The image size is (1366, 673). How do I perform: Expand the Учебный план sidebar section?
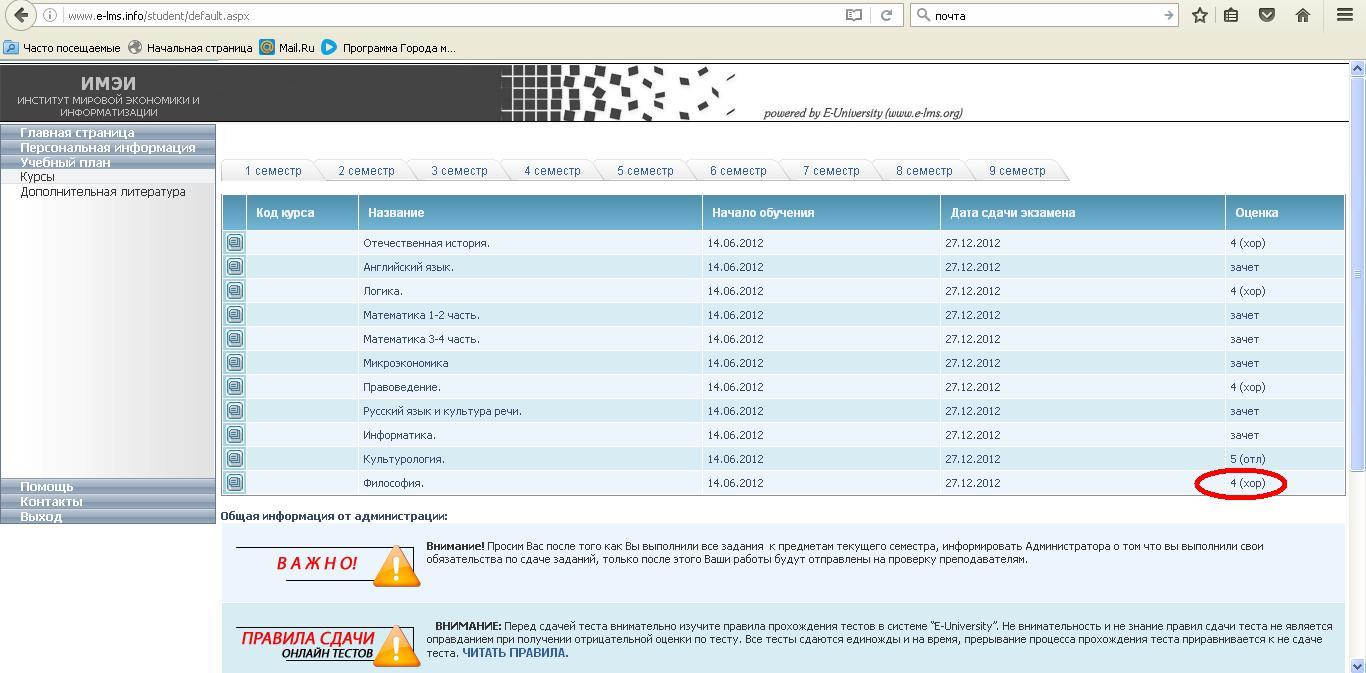point(65,162)
